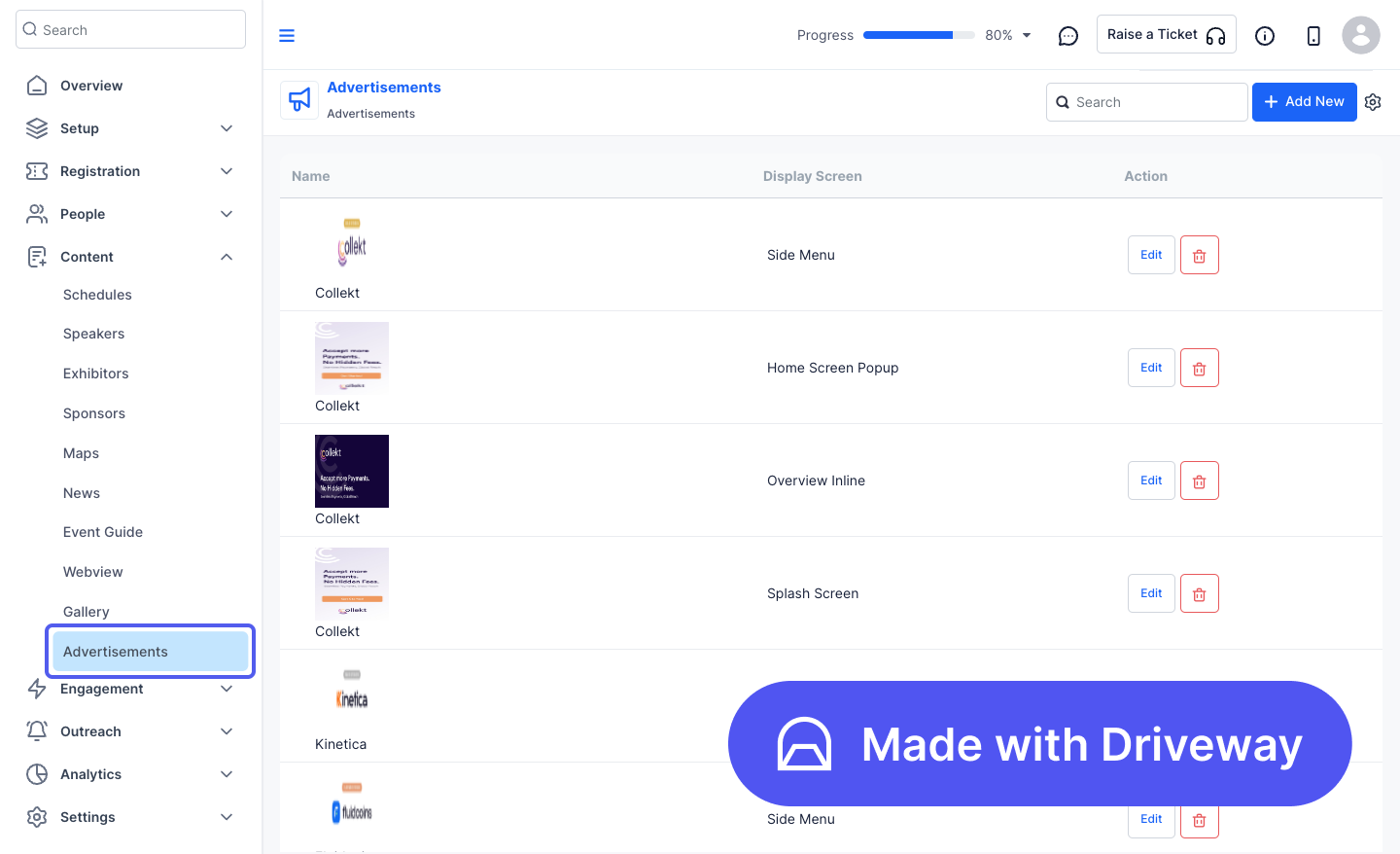Click the blue Advertisements page title link
This screenshot has height=854, width=1400.
coord(384,88)
